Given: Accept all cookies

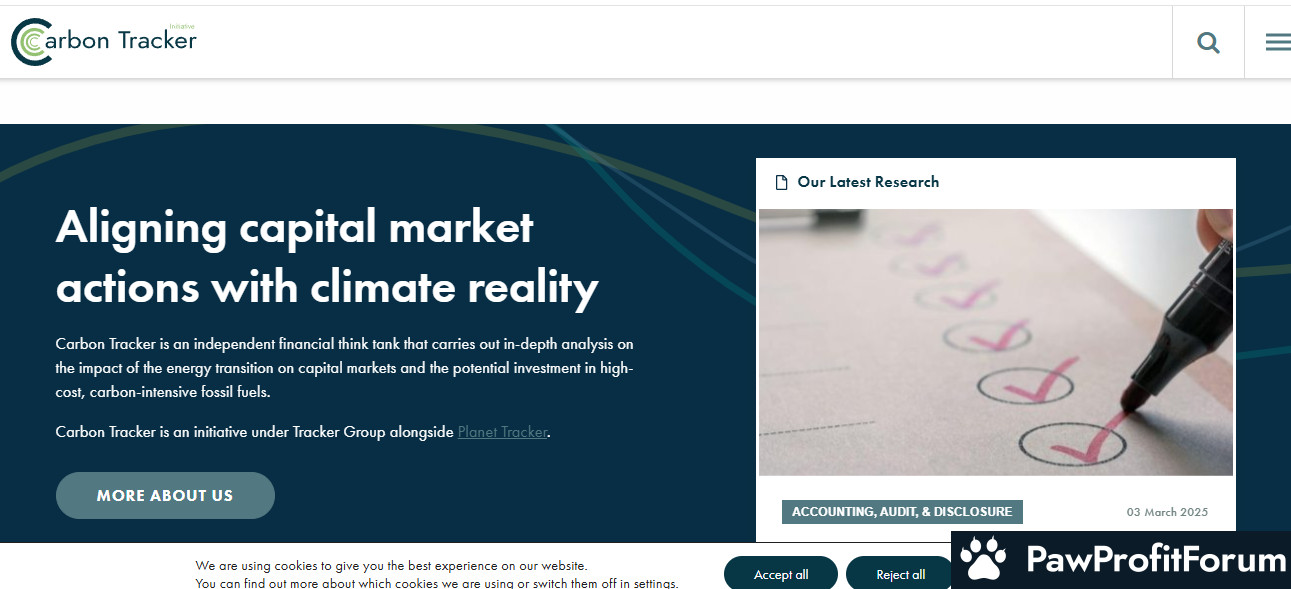Looking at the screenshot, I should click(781, 574).
